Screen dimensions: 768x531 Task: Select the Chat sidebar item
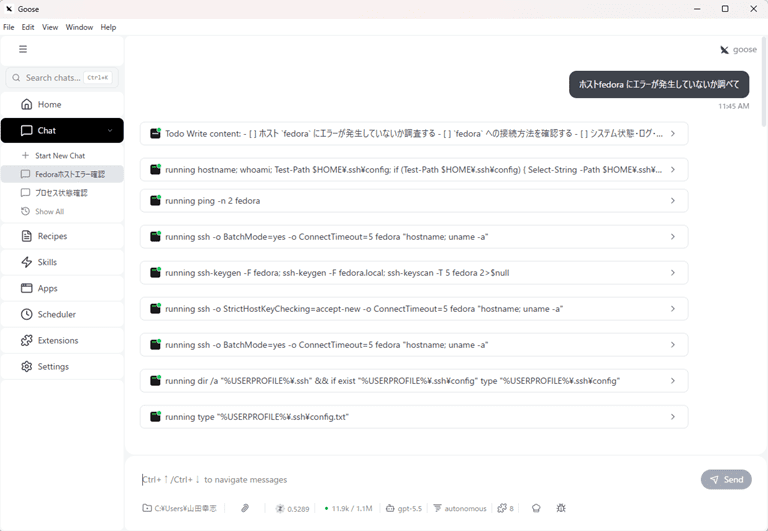coord(62,130)
